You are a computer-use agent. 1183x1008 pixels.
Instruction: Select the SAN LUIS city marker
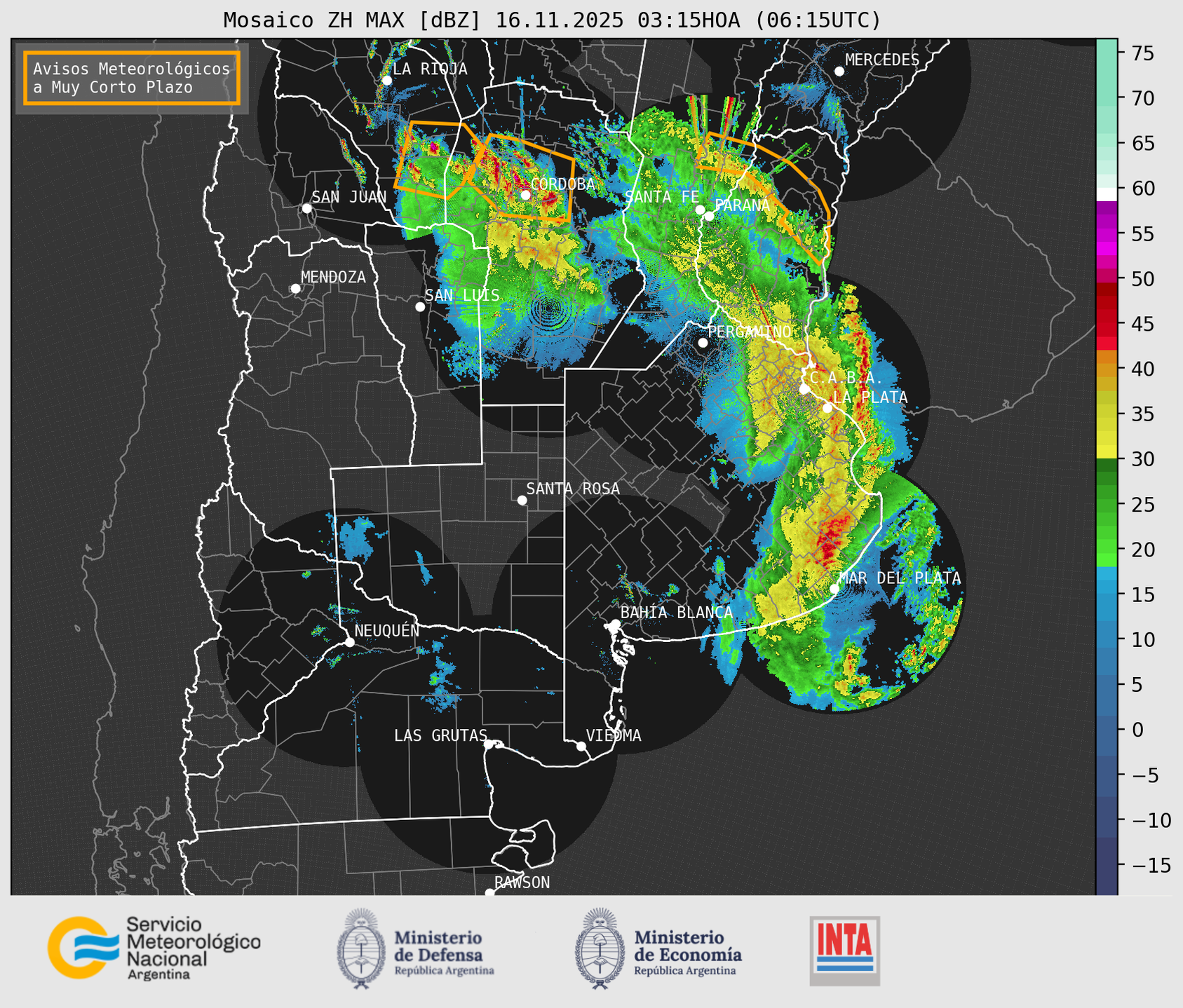[420, 307]
